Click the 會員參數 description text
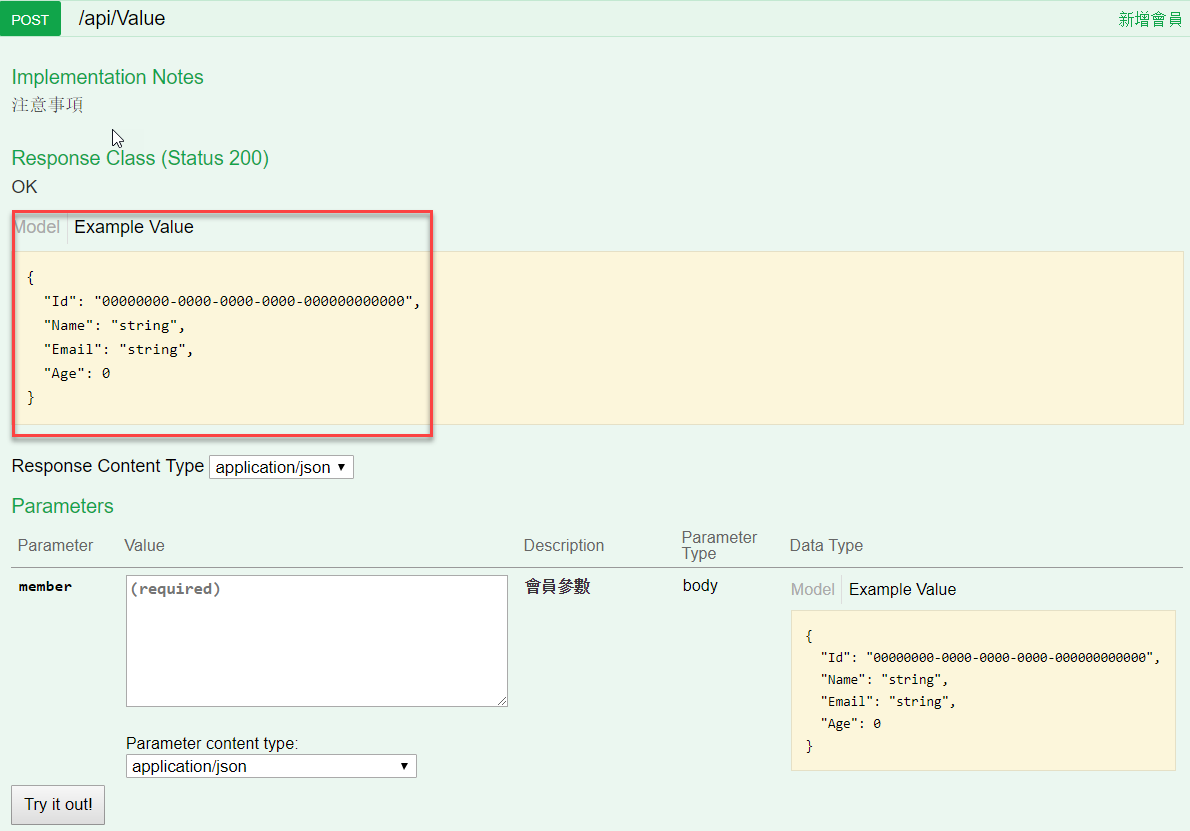 [x=558, y=586]
